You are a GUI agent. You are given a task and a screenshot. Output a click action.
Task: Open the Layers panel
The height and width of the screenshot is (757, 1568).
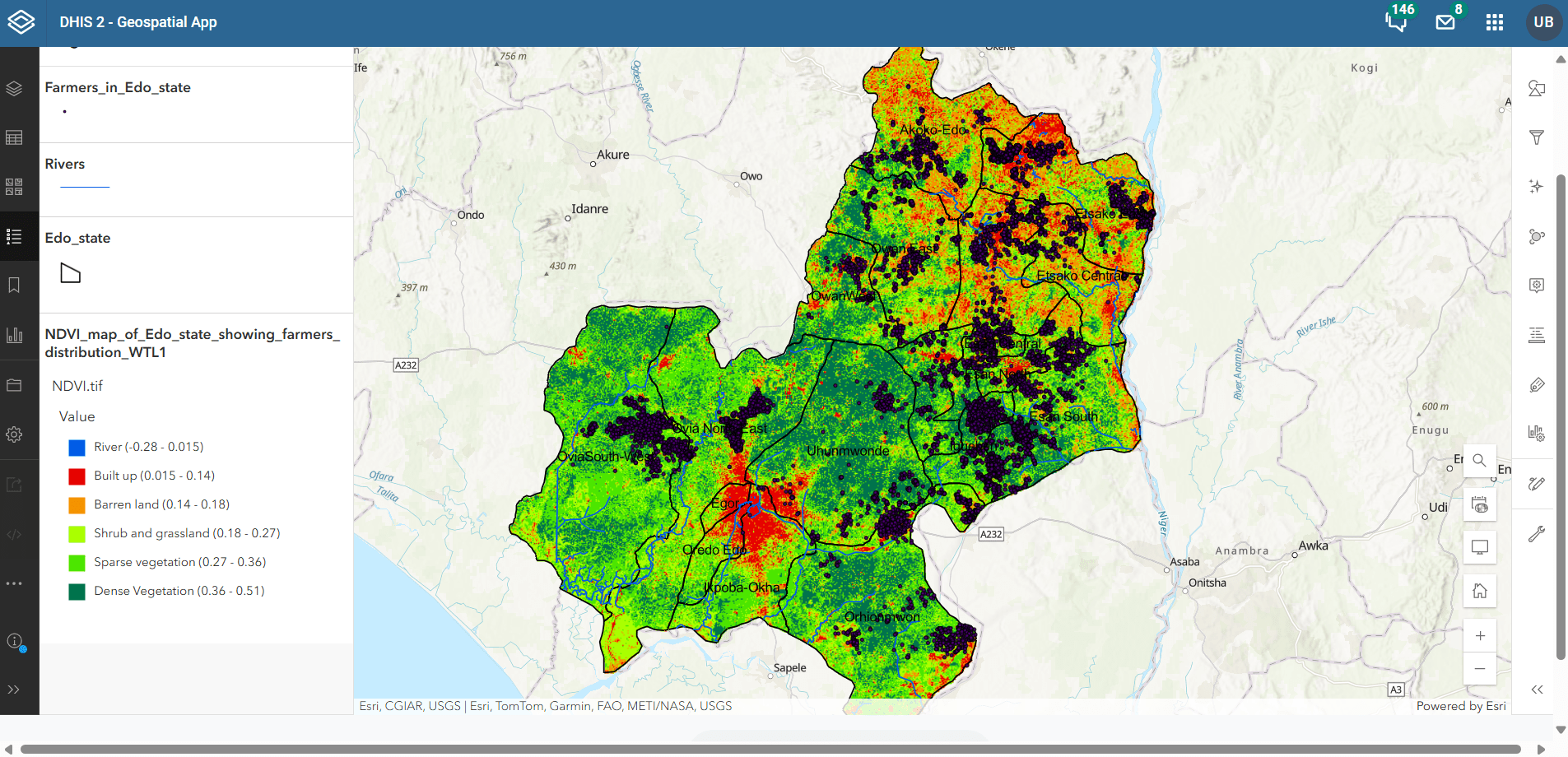(x=15, y=89)
